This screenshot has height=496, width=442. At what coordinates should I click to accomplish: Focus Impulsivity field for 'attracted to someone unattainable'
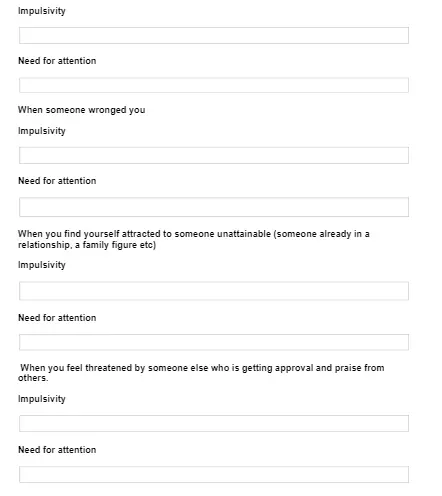coord(214,291)
